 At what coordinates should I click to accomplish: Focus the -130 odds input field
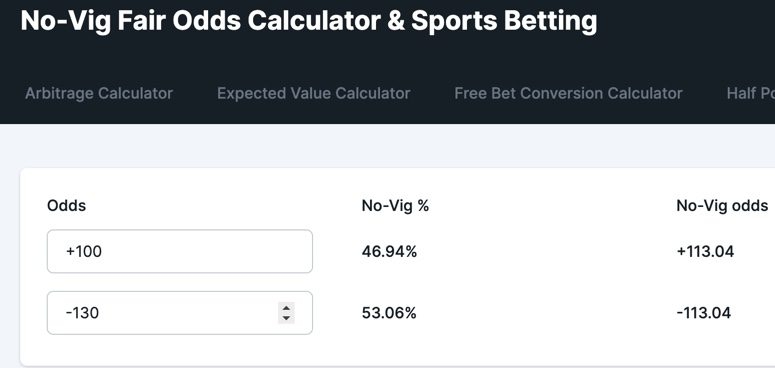[x=180, y=313]
